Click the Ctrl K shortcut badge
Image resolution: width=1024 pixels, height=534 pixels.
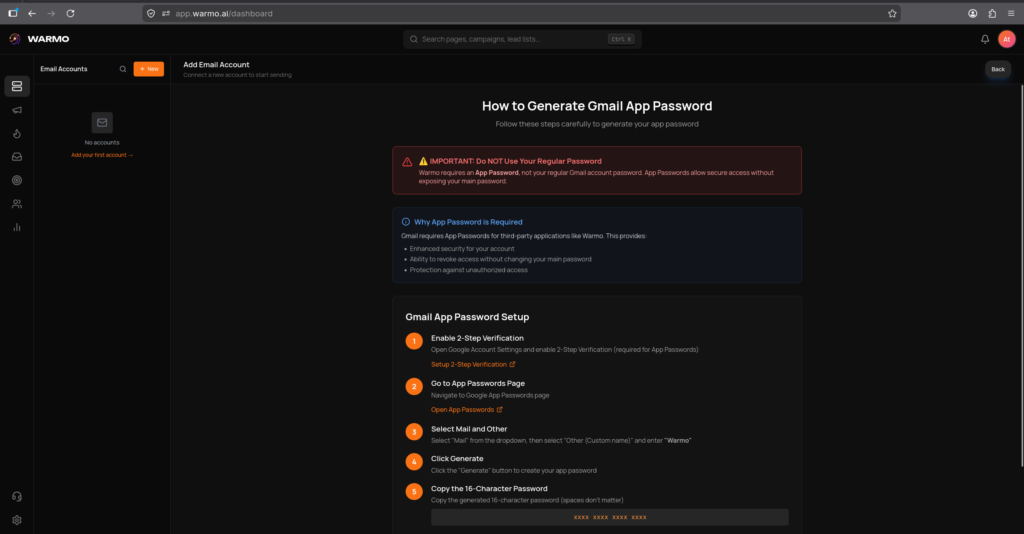pos(620,39)
